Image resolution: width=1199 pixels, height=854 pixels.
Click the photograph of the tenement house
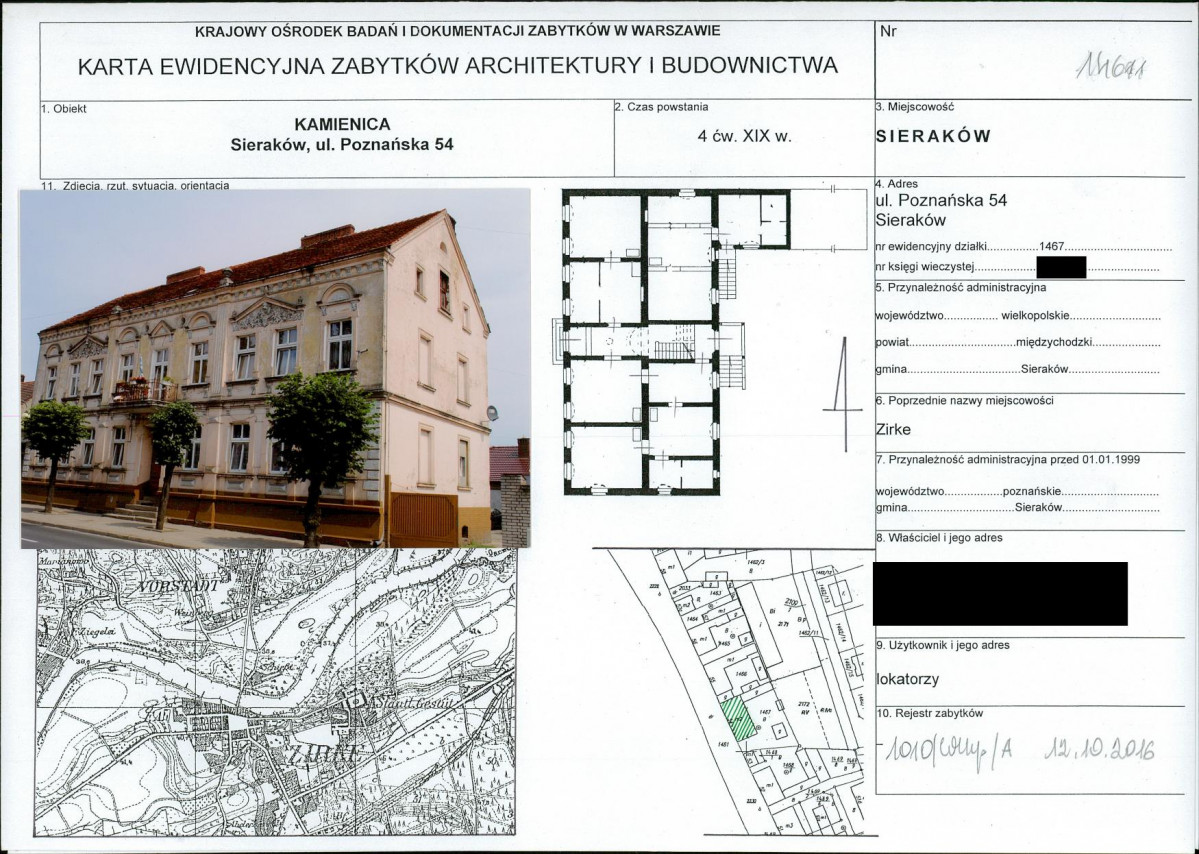(275, 369)
